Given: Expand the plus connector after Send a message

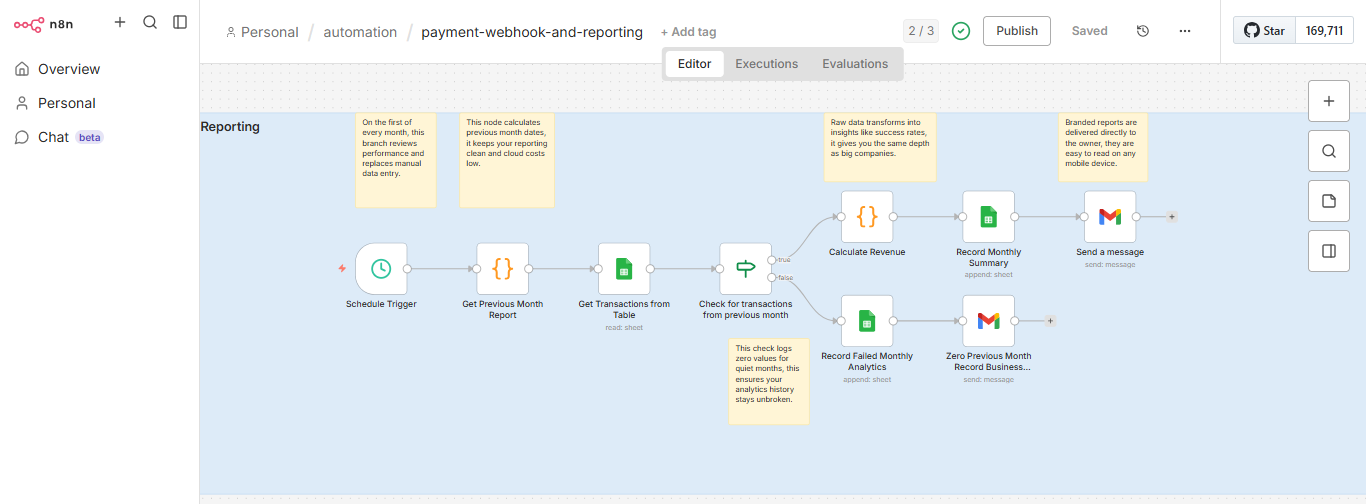Looking at the screenshot, I should [x=1171, y=216].
